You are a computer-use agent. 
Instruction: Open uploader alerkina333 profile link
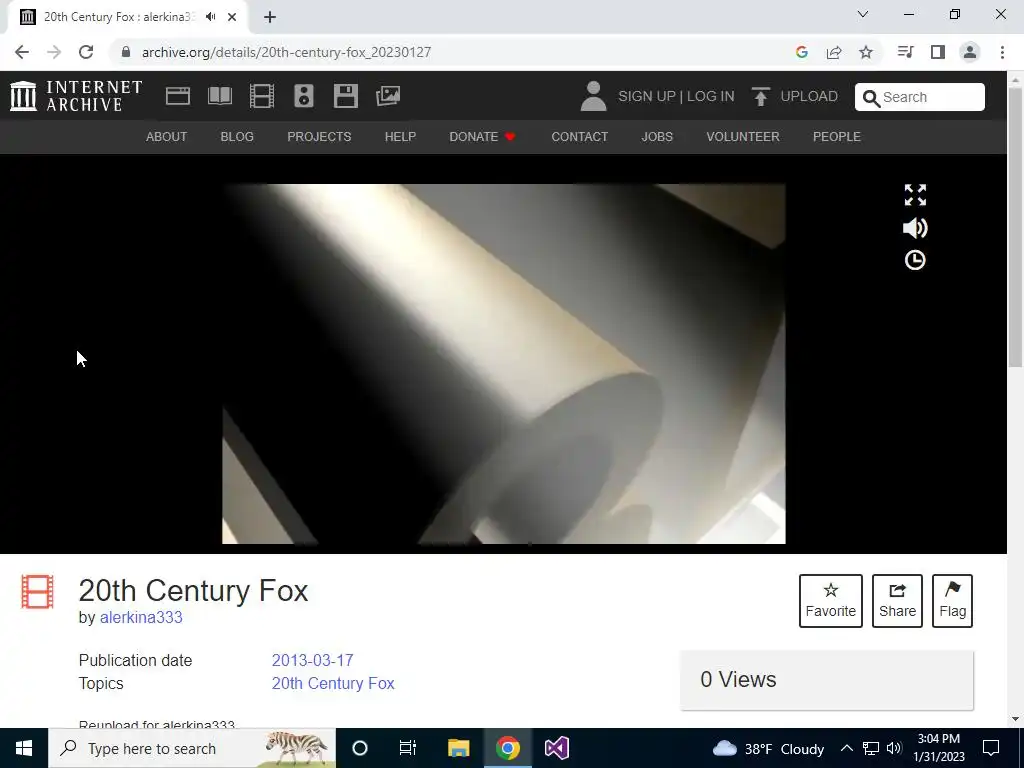coord(141,617)
